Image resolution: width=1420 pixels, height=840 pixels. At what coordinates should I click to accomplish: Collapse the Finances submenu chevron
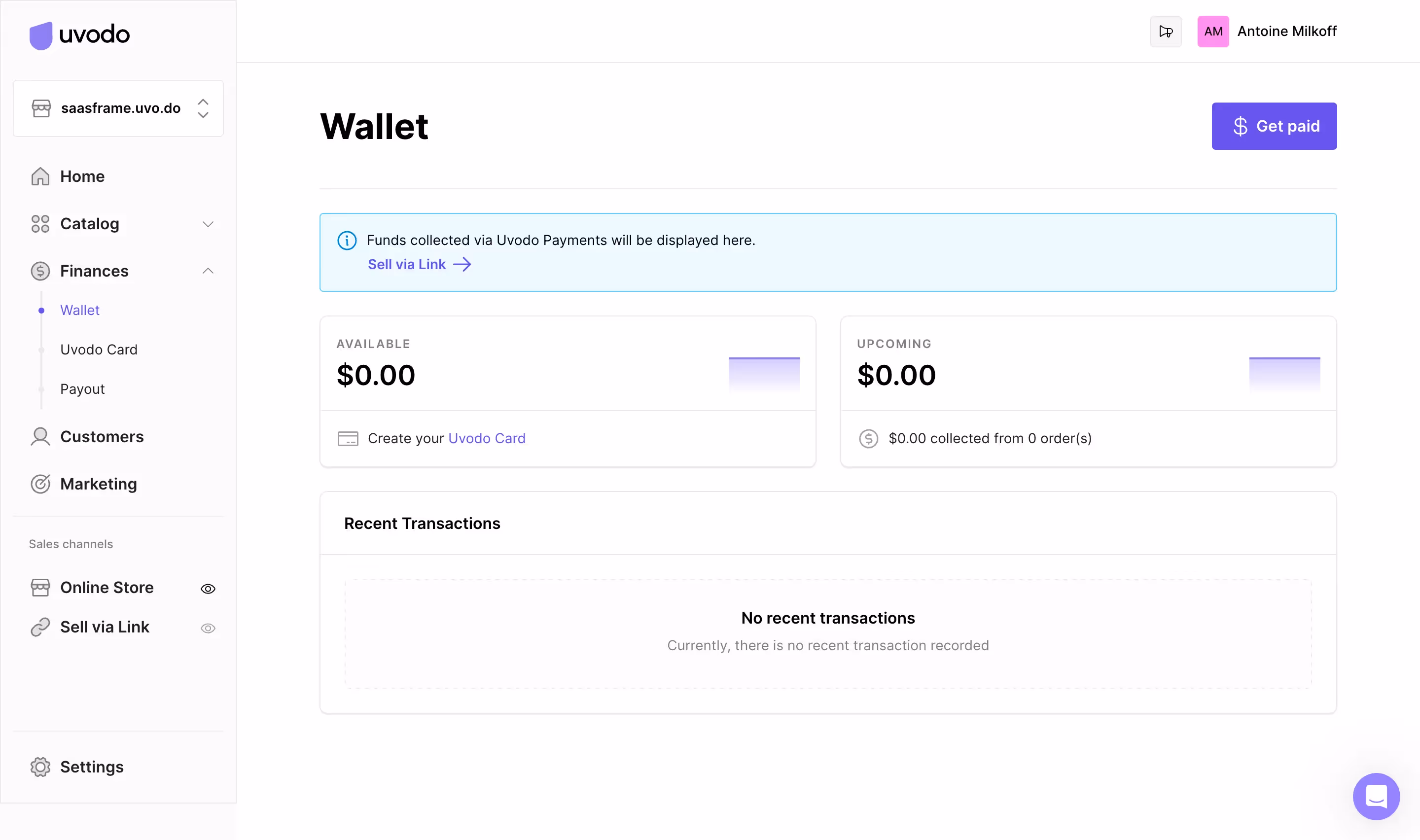pyautogui.click(x=208, y=271)
